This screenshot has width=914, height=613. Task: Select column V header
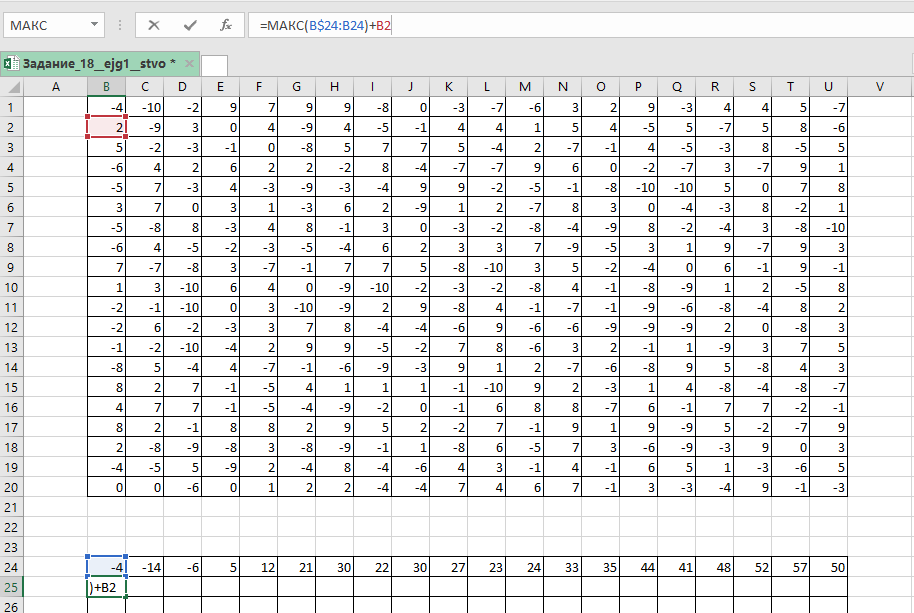(x=880, y=87)
